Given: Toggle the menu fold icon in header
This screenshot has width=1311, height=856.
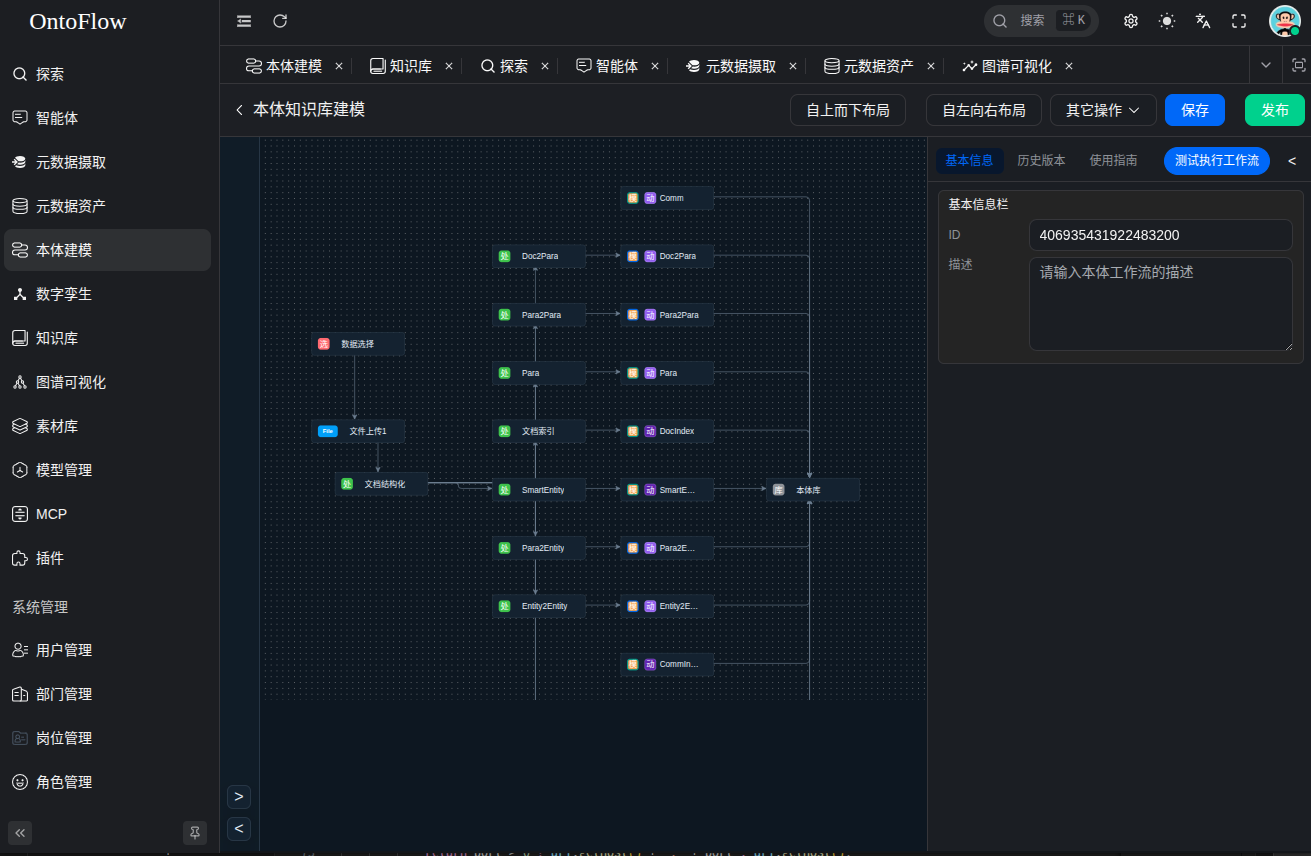Looking at the screenshot, I should (244, 21).
